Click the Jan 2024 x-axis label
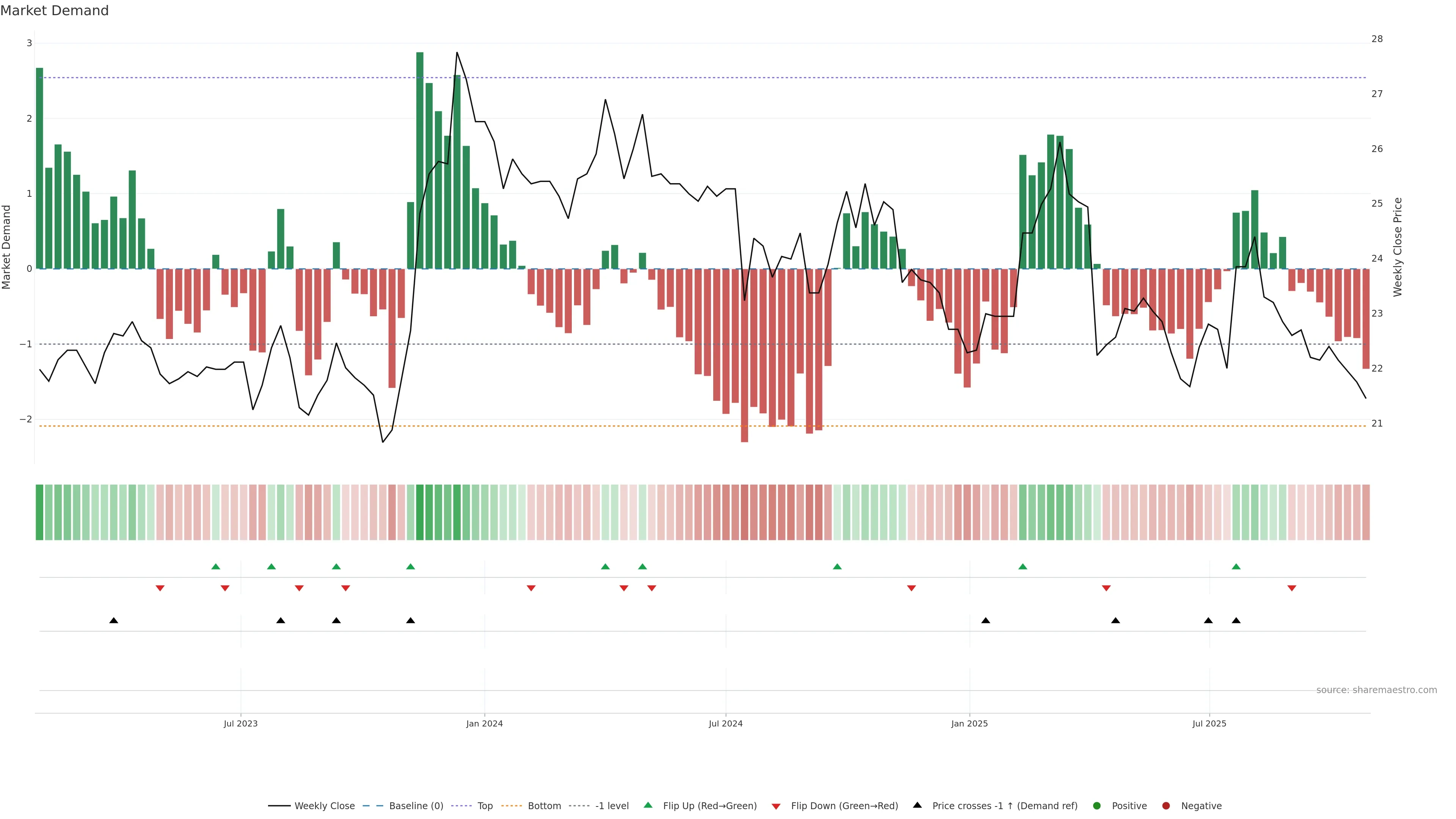Screen dimensions: 1456x819 [485, 723]
